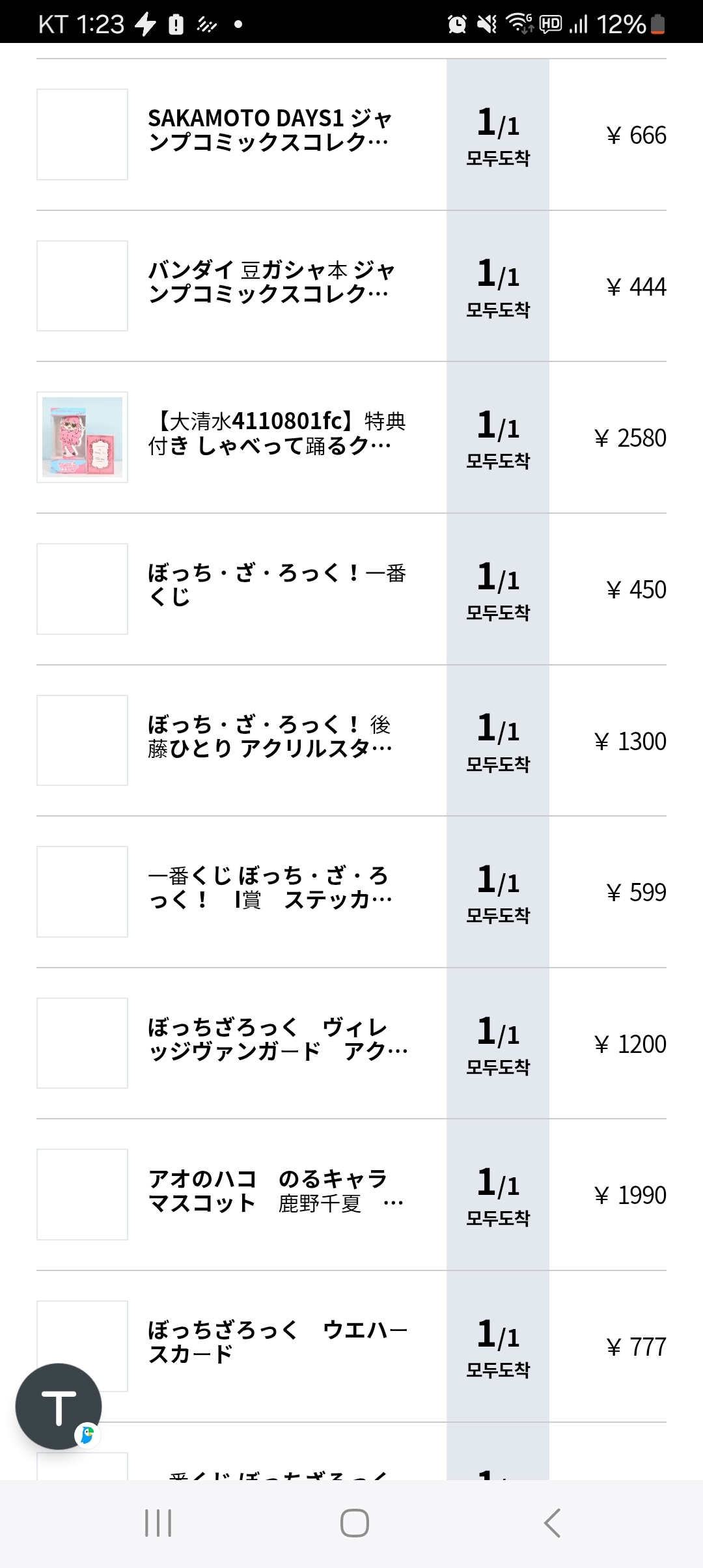Tap the alarm icon in status bar
Screen dimensions: 703x1568
[x=457, y=24]
